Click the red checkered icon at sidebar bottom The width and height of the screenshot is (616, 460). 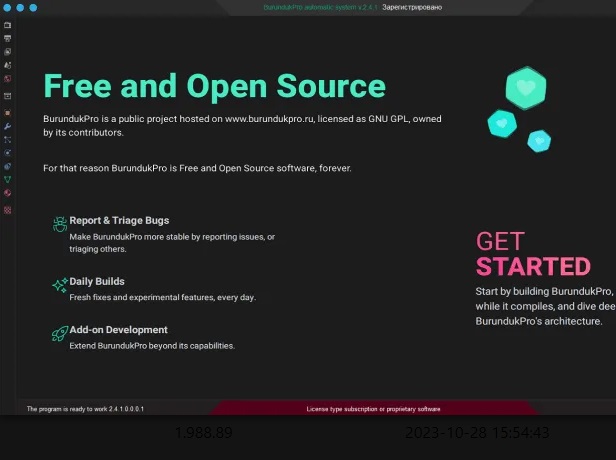(x=7, y=210)
